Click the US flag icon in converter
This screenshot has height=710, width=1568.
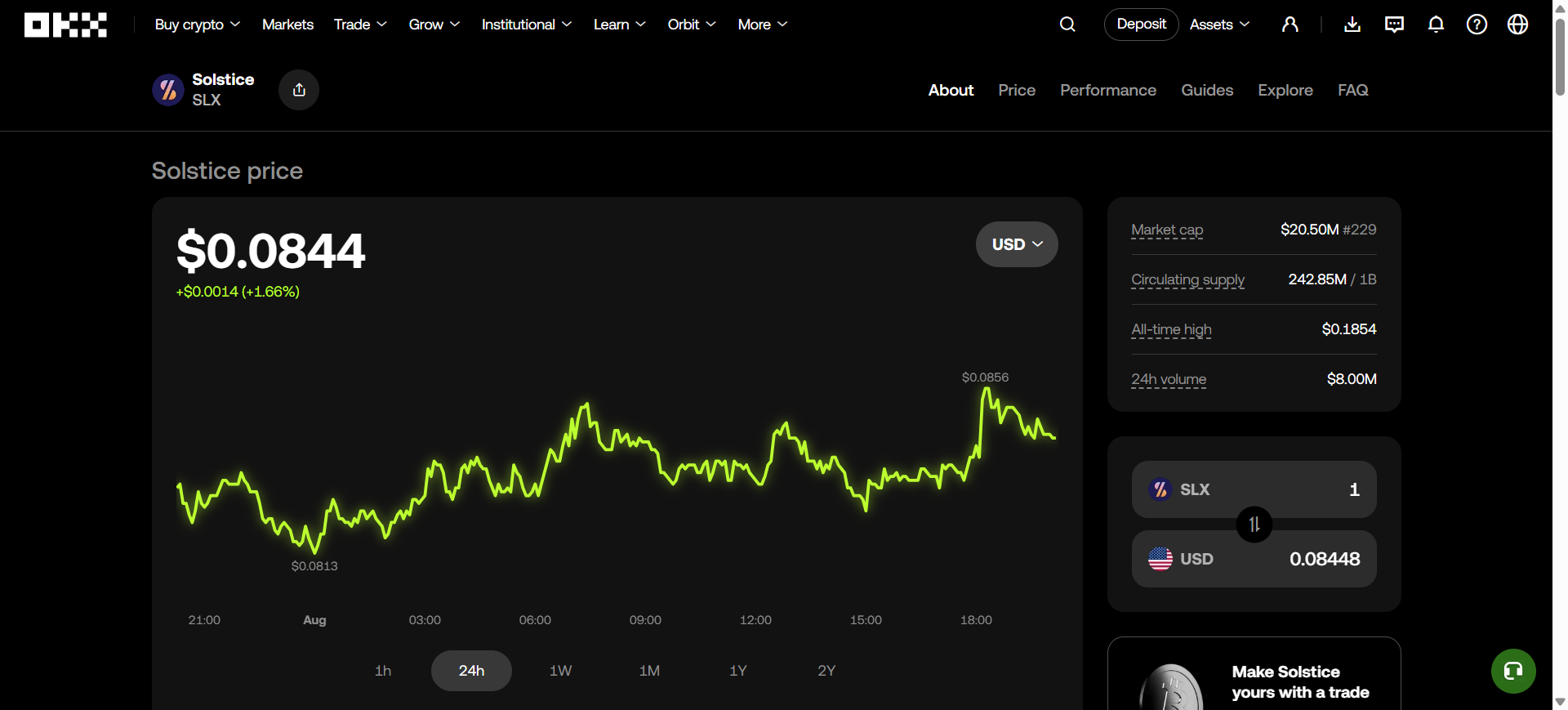[1160, 559]
